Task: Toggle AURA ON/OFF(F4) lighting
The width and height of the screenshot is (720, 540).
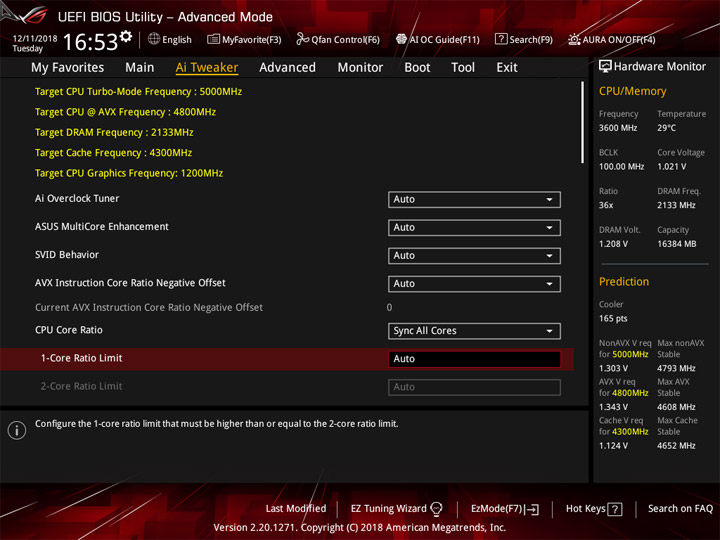Action: point(611,39)
